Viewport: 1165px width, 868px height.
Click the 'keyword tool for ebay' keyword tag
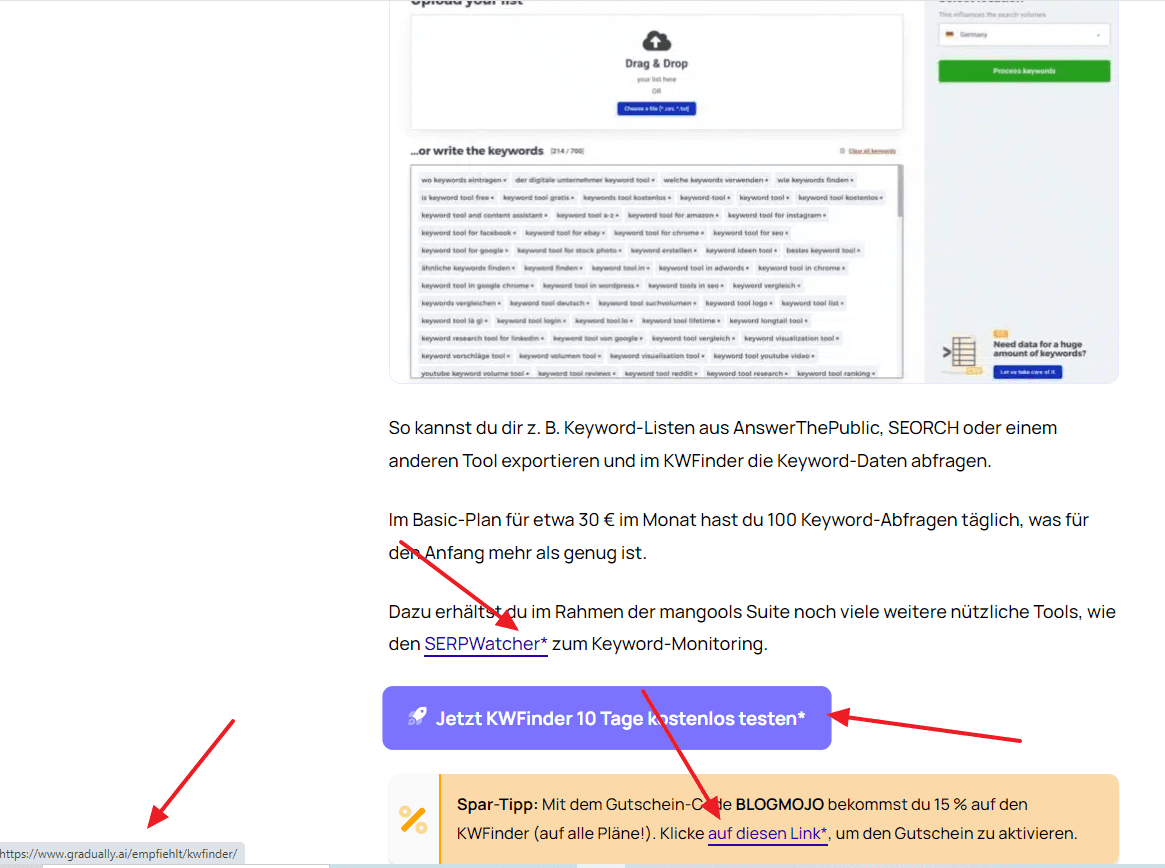(x=565, y=233)
